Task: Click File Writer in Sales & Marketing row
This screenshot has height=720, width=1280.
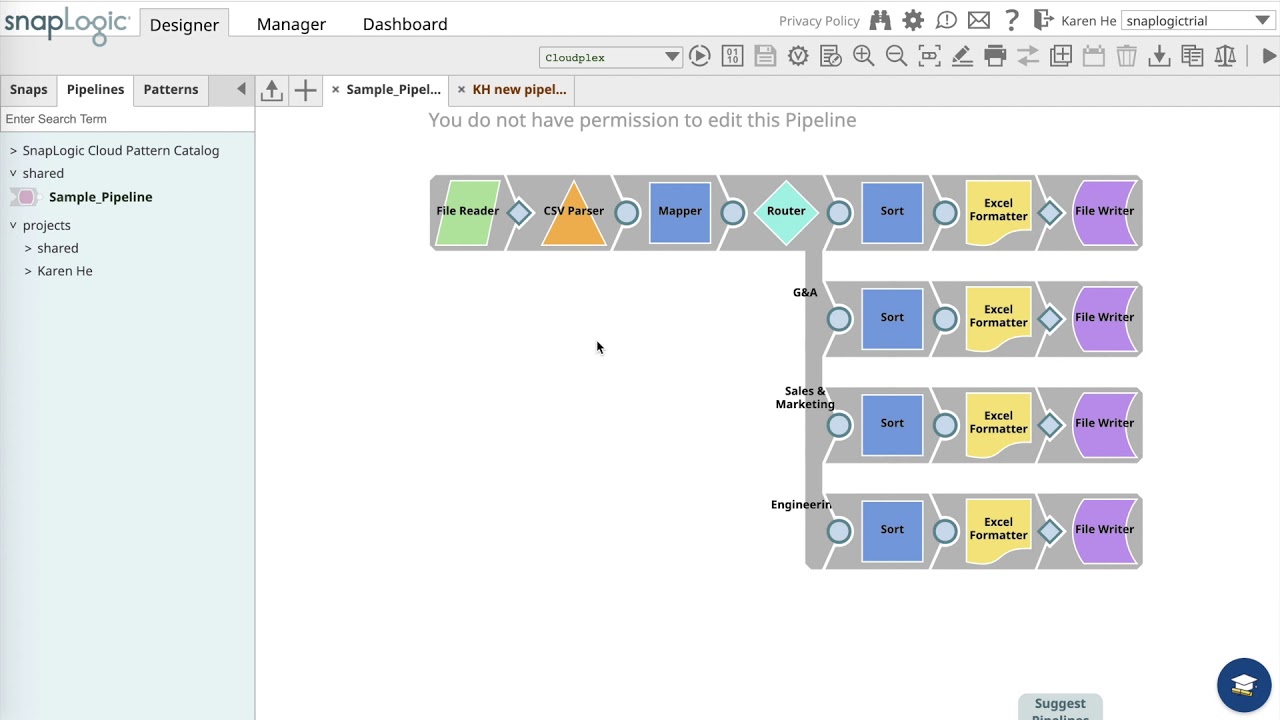Action: point(1105,424)
